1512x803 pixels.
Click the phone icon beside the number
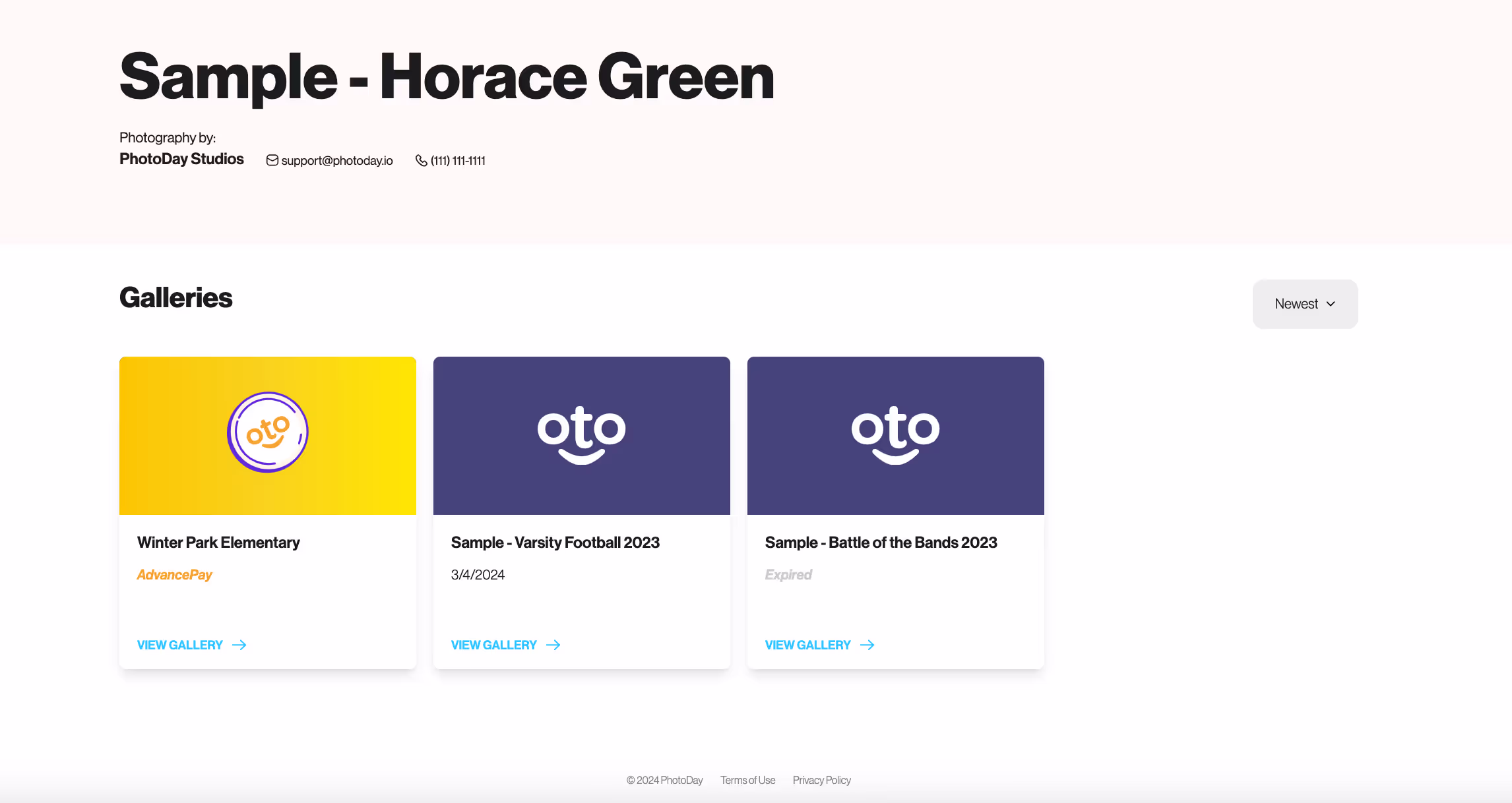(421, 160)
